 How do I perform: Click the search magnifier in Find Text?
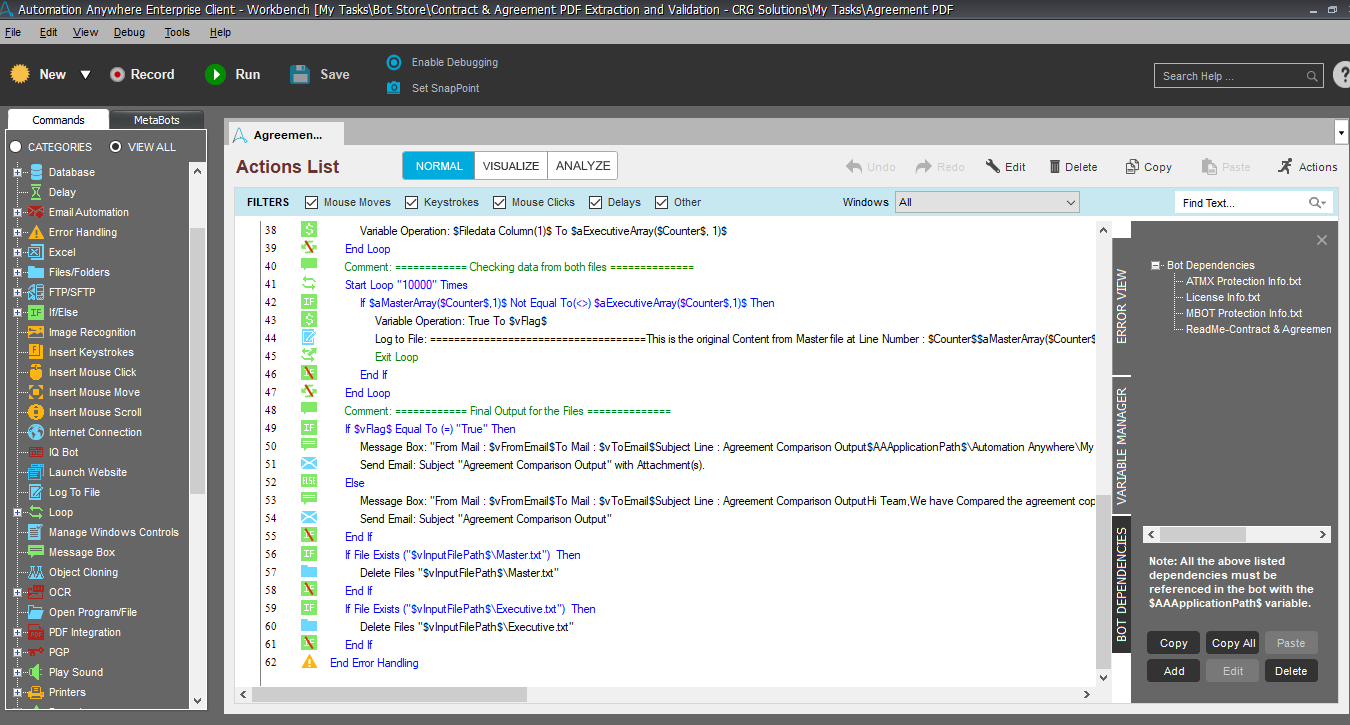tap(1315, 203)
